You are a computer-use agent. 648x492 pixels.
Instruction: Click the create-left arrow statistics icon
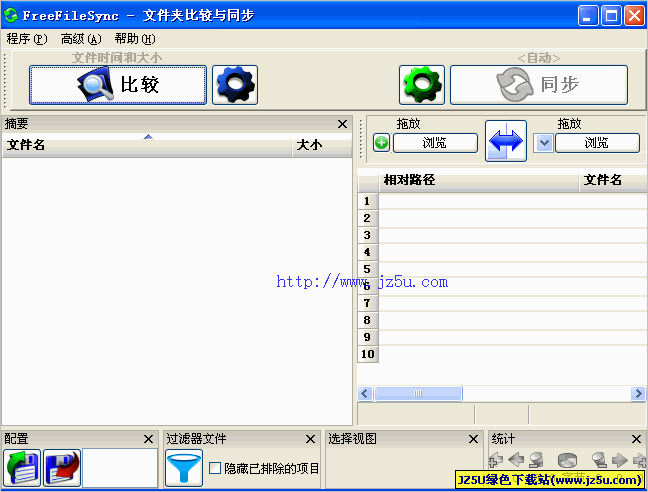pos(496,460)
